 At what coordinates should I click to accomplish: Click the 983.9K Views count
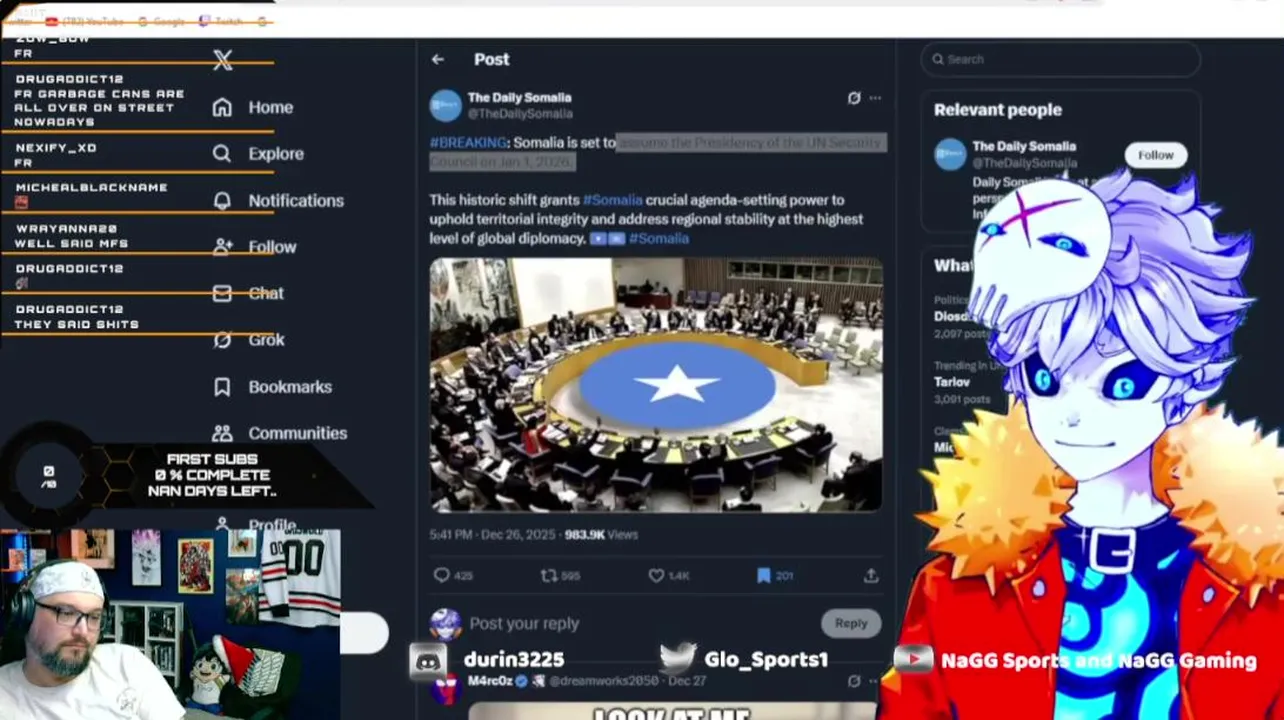600,535
